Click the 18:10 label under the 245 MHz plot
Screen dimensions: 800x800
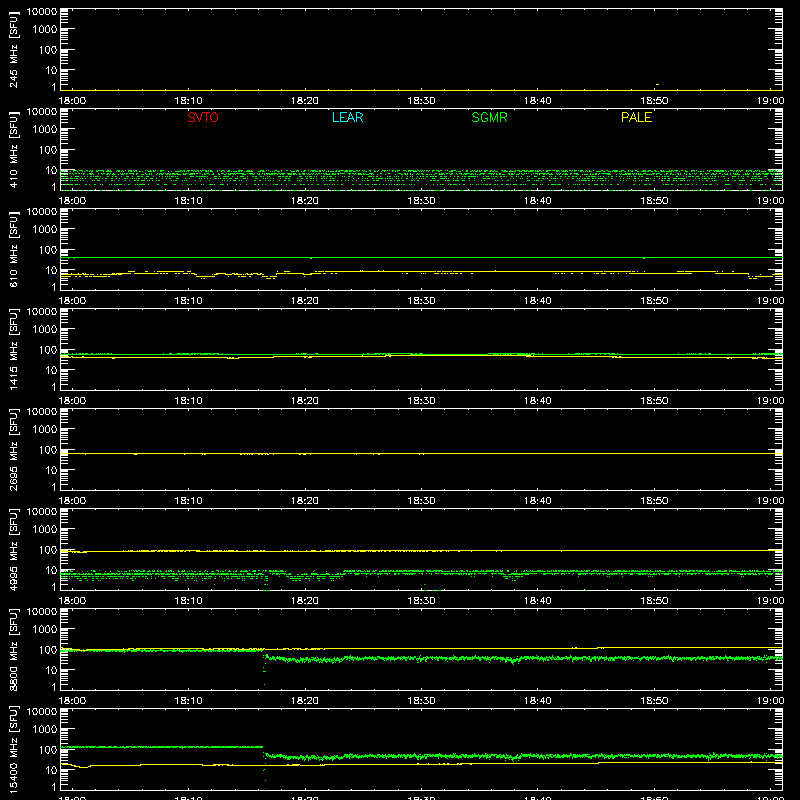tap(189, 101)
